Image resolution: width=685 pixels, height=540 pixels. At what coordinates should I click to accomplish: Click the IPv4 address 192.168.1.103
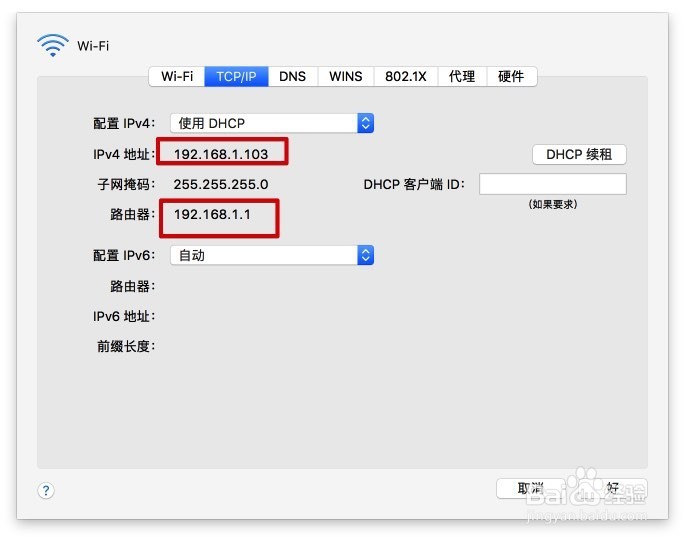[221, 154]
